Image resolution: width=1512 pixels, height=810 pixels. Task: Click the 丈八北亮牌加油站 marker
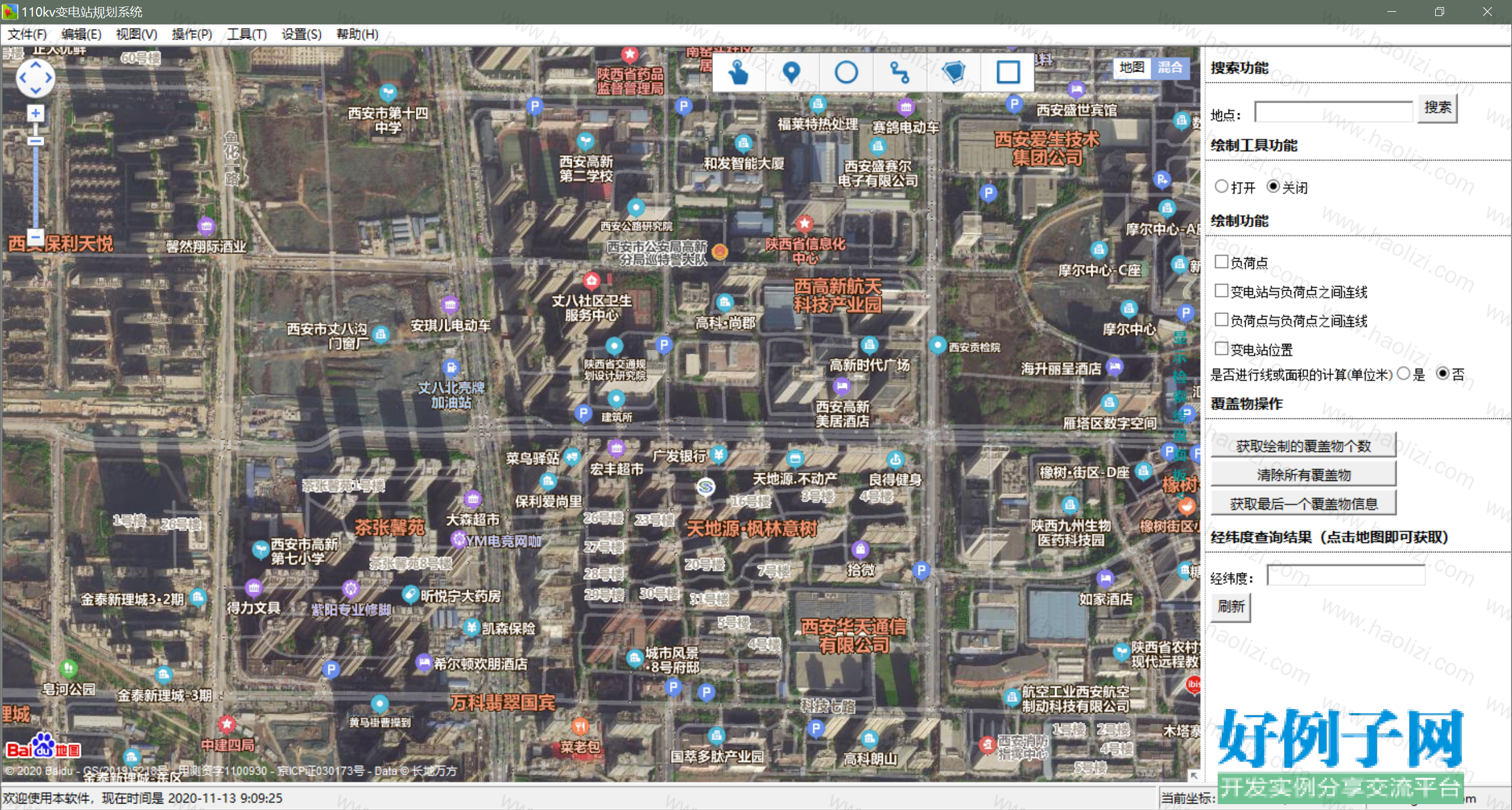click(x=451, y=367)
